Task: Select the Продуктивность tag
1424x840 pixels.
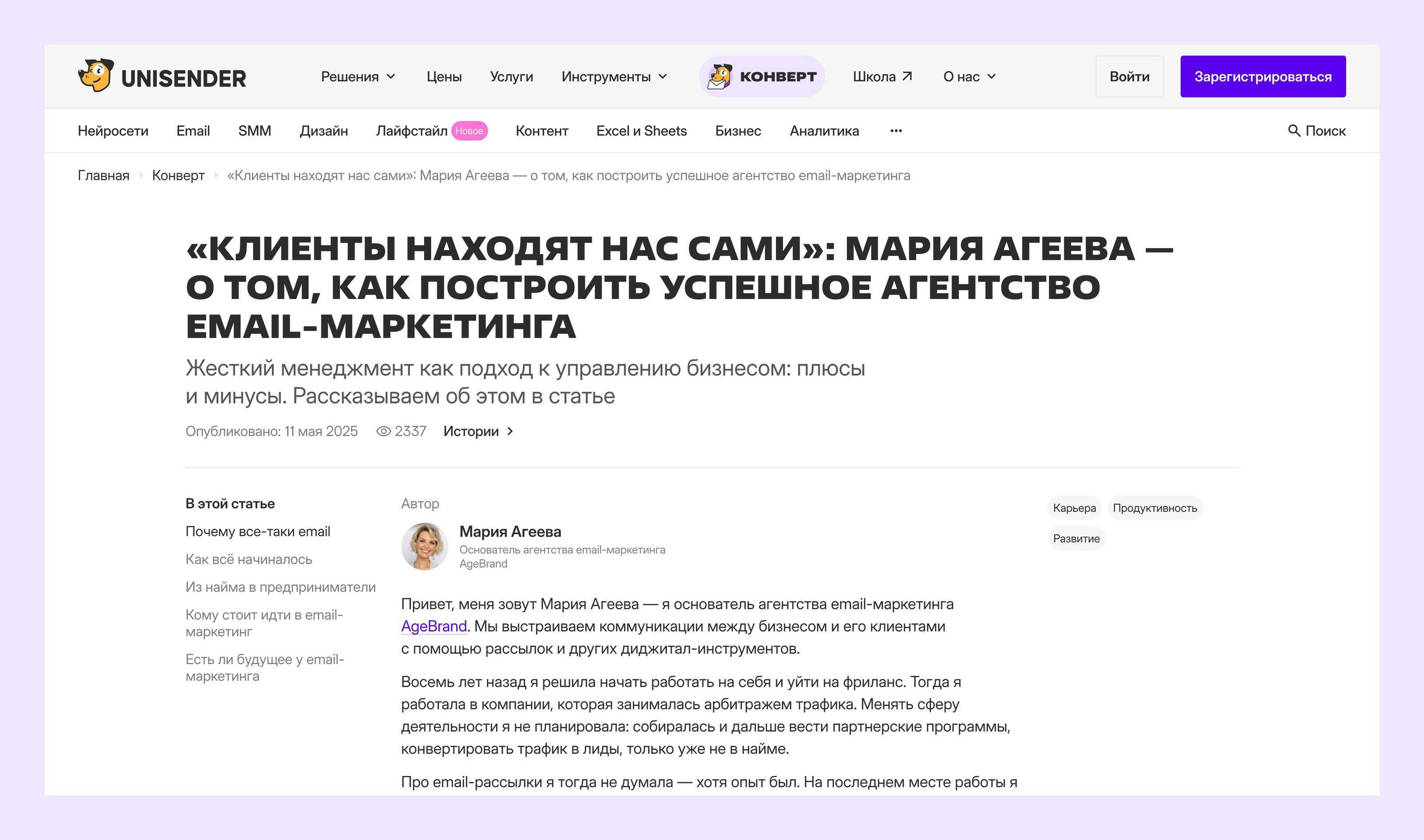Action: (x=1155, y=508)
